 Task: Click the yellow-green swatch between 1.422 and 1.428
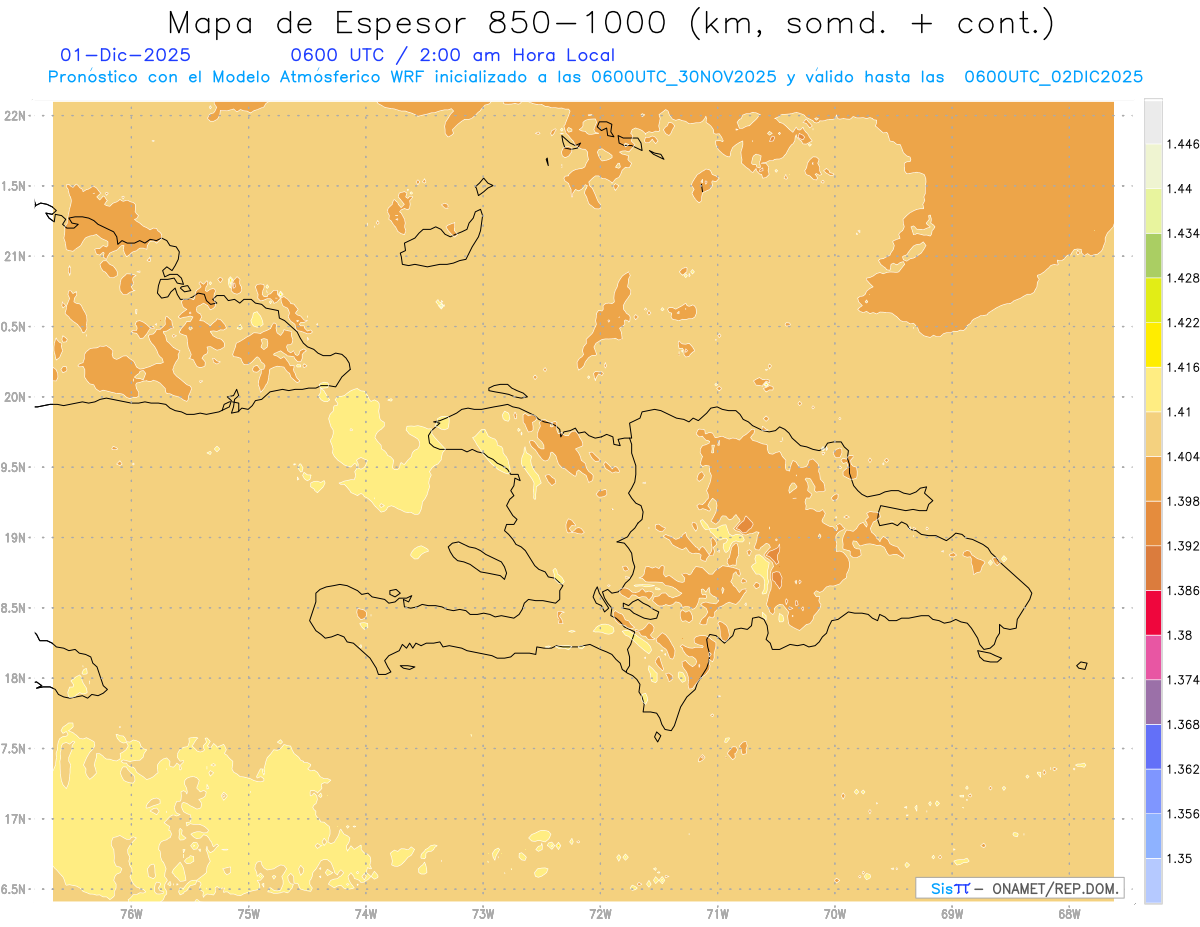(x=1153, y=300)
